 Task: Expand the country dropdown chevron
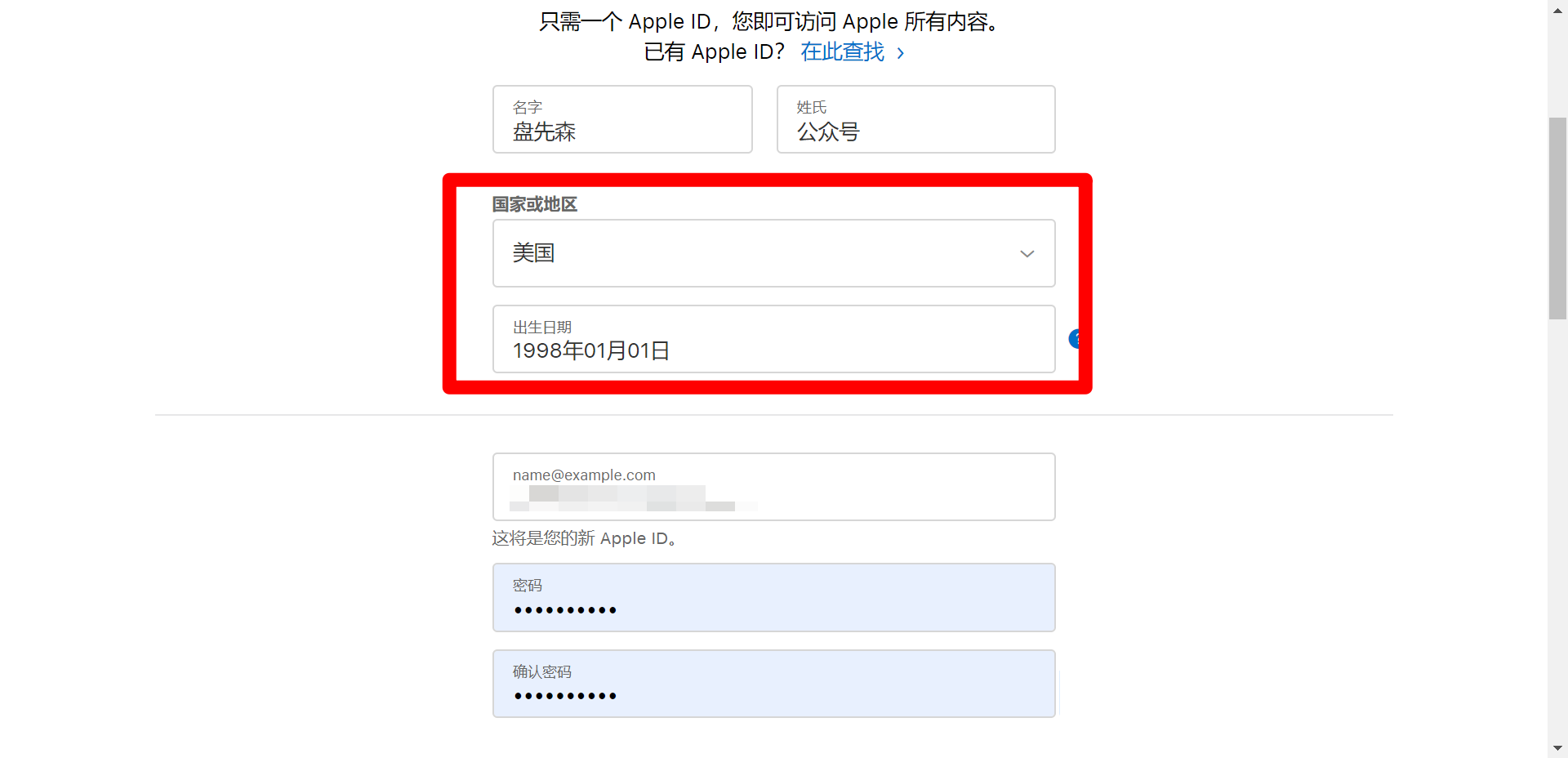pos(1027,254)
